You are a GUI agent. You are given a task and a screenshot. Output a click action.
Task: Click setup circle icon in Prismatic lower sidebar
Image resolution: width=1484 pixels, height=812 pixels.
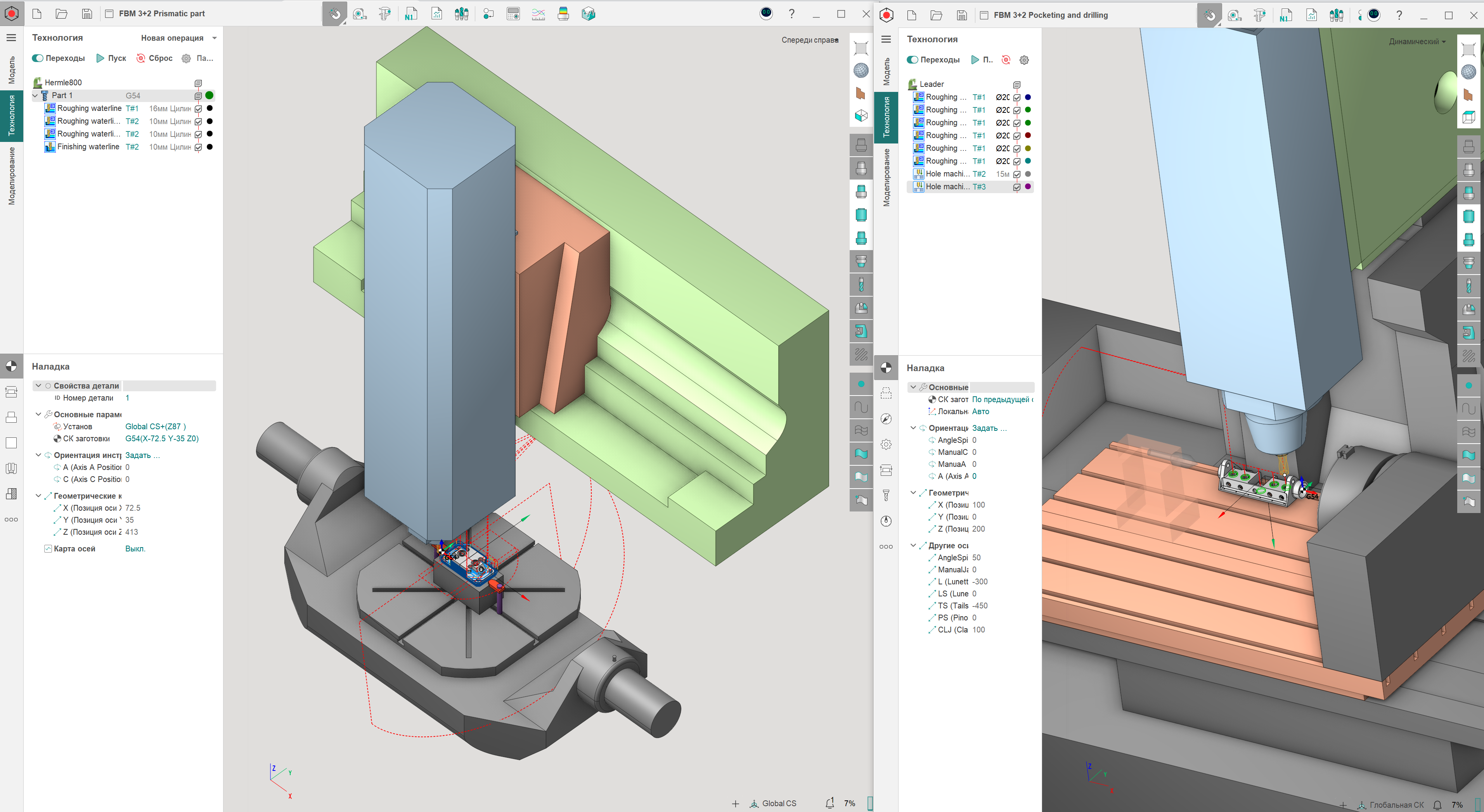(11, 366)
